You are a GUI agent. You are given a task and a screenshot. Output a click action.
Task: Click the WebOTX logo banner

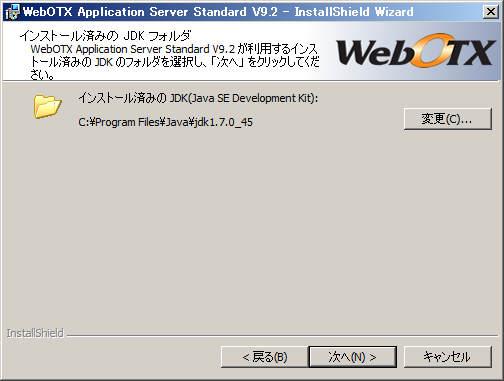(x=415, y=51)
